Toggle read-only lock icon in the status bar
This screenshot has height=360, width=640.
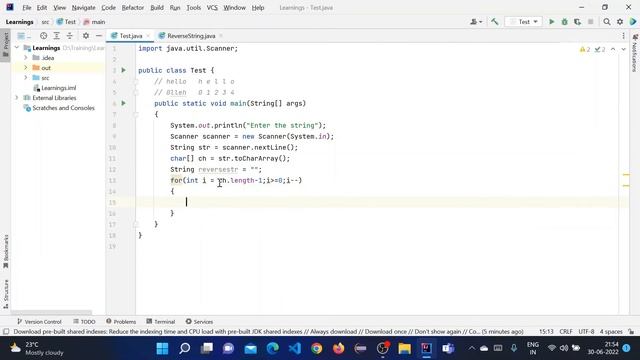(631, 331)
